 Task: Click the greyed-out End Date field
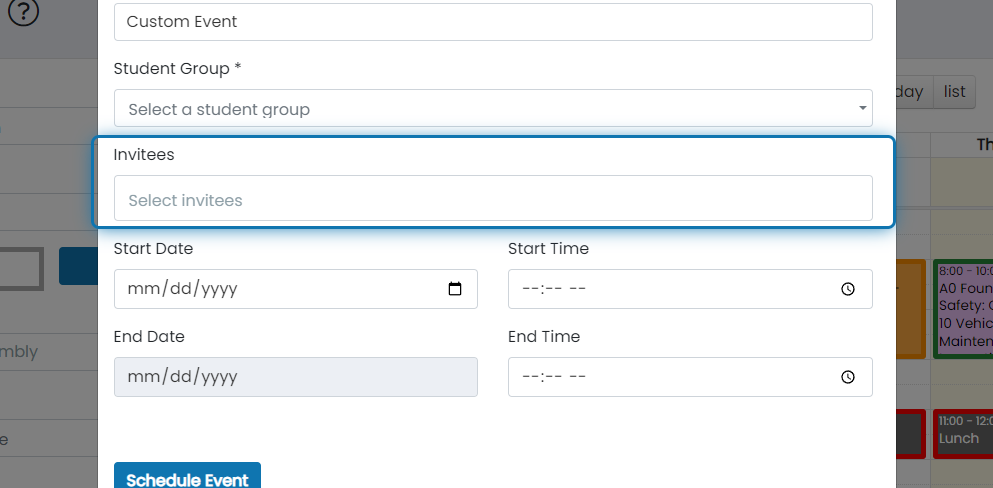point(296,377)
